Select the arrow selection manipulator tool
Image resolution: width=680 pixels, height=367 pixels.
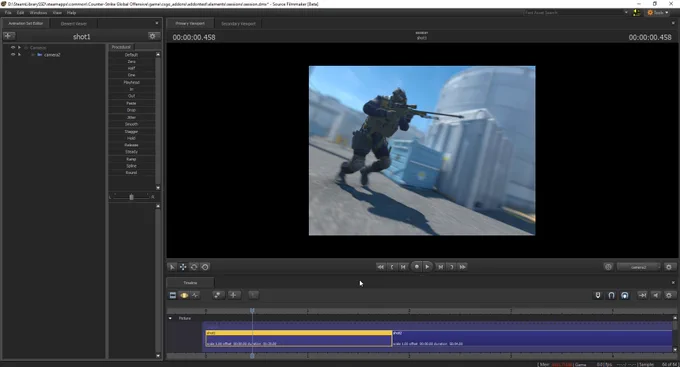172,267
